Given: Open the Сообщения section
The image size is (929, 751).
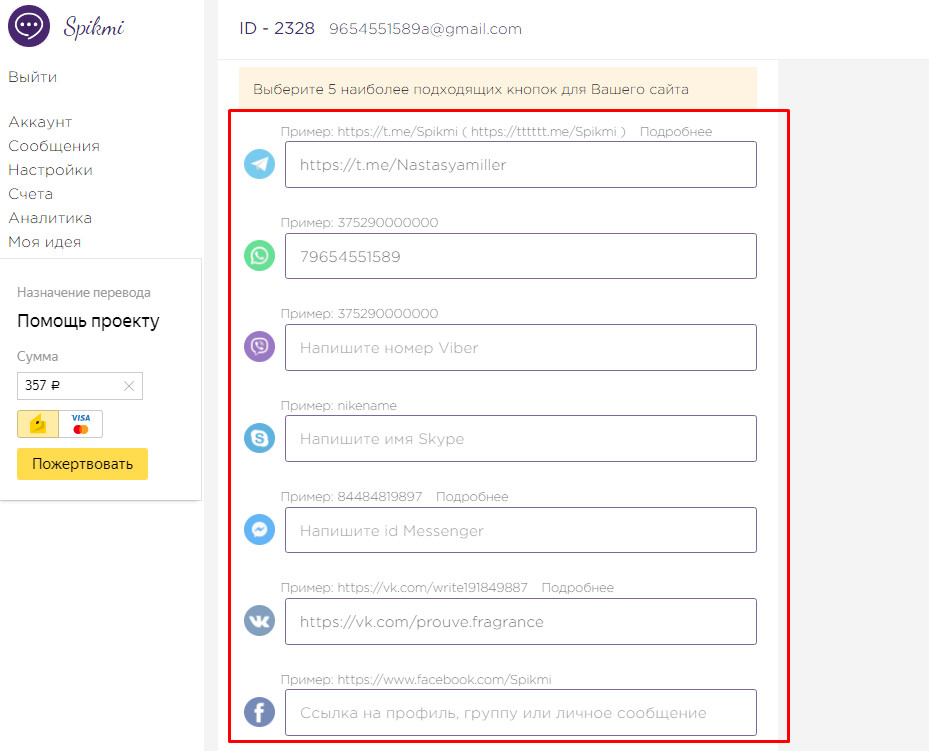Looking at the screenshot, I should pos(54,146).
